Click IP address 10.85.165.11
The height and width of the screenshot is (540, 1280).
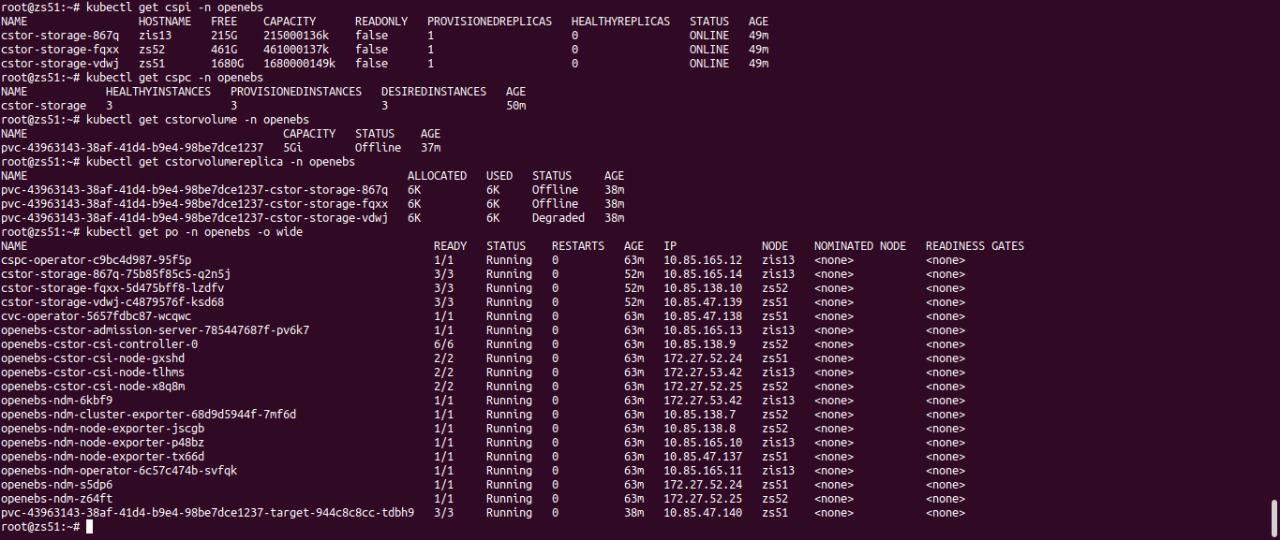[x=703, y=469]
